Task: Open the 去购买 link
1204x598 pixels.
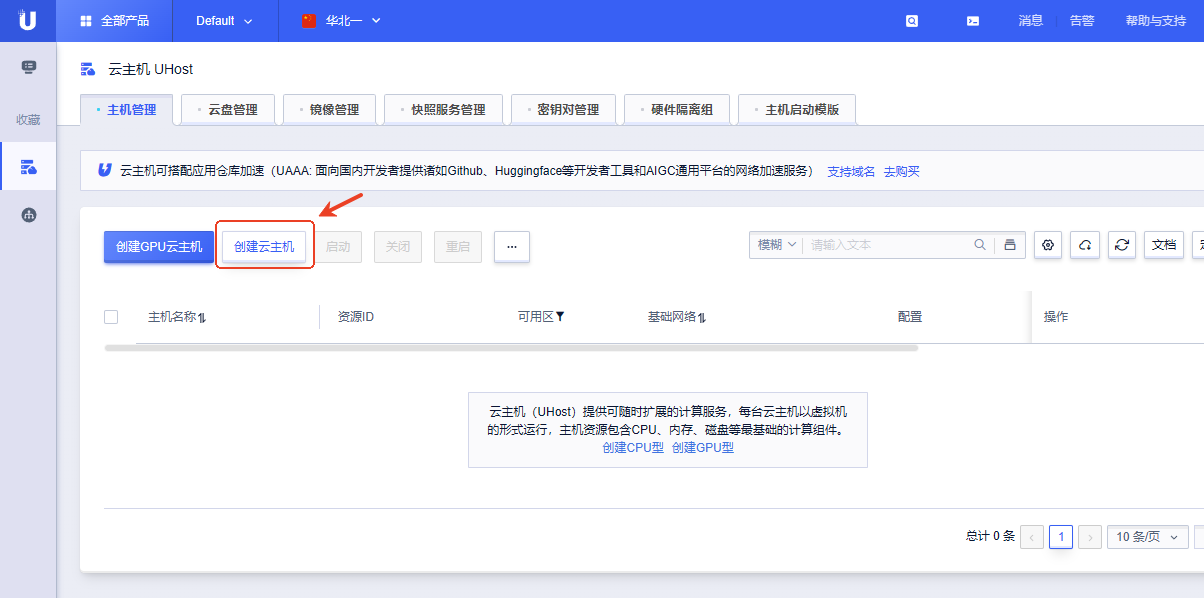Action: point(901,171)
